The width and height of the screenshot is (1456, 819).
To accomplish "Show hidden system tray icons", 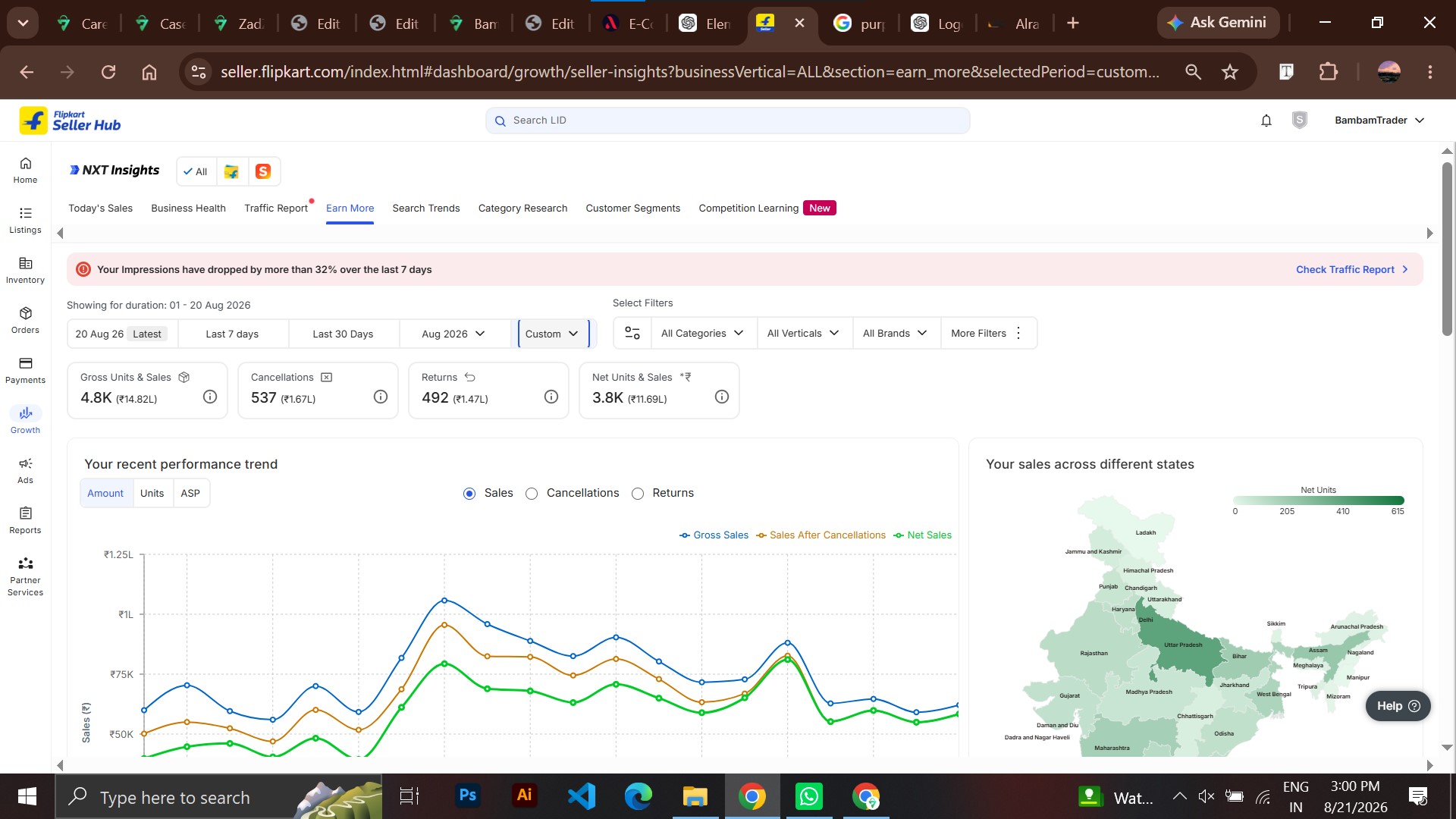I will [x=1180, y=796].
